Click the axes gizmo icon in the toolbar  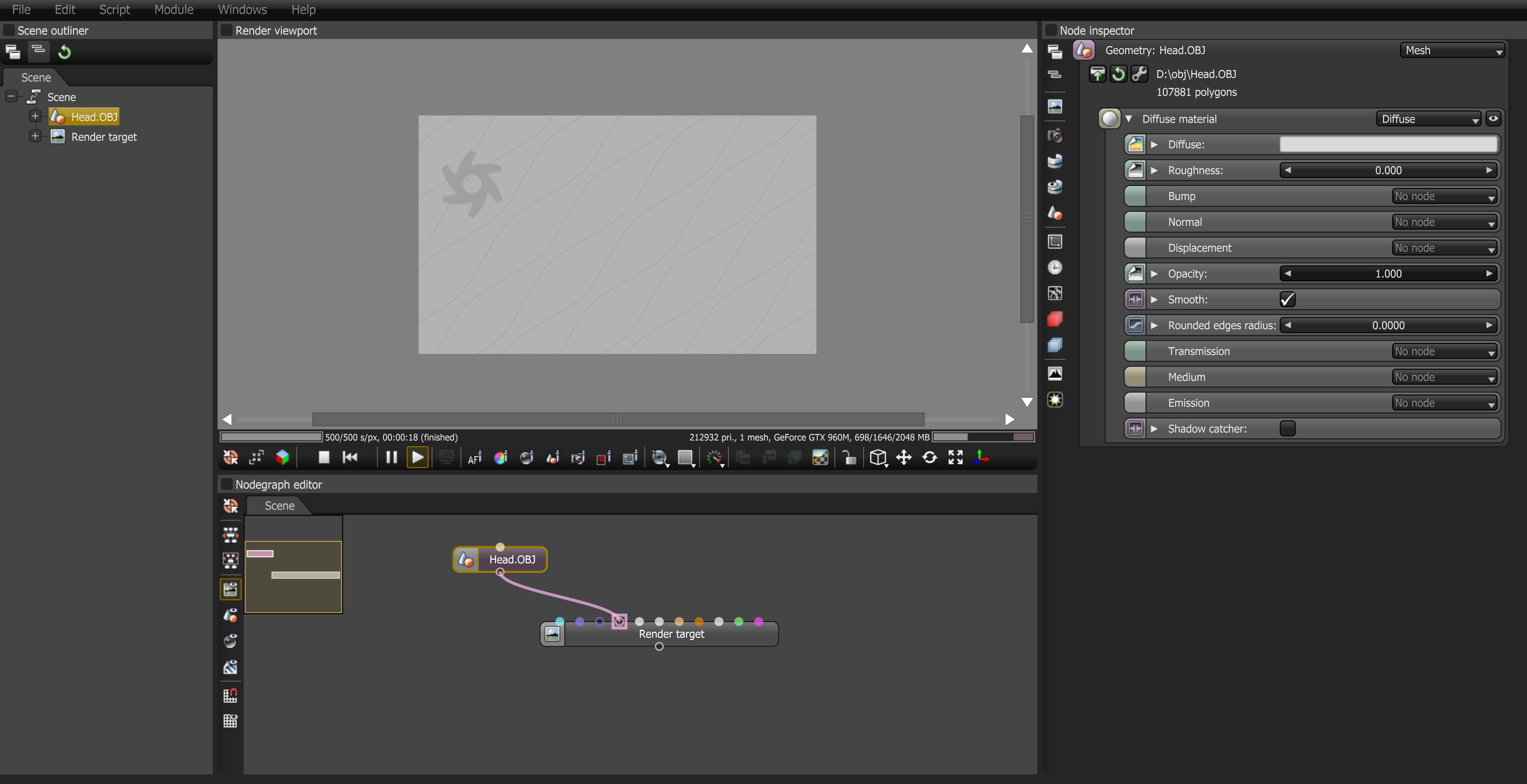click(981, 458)
